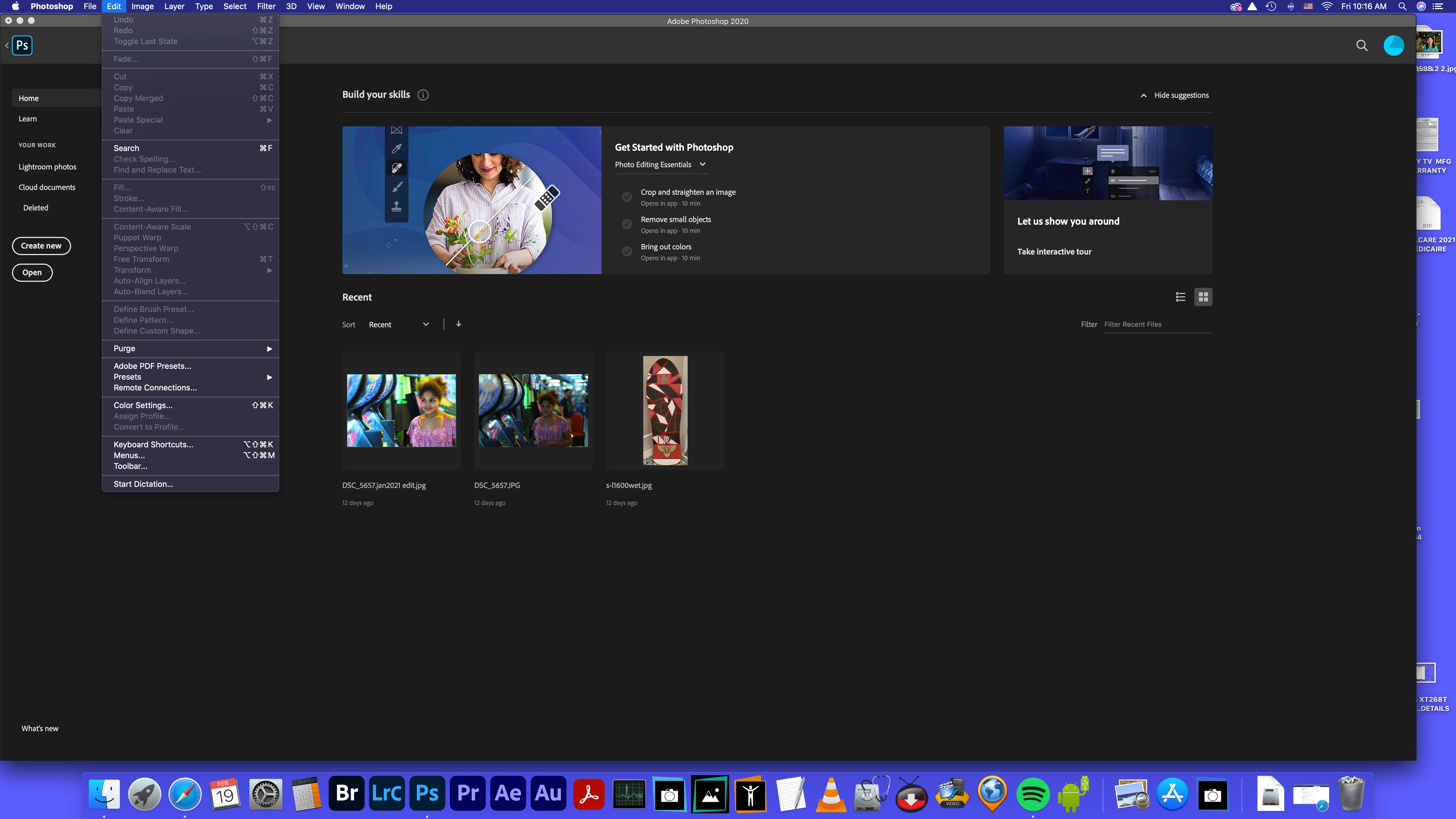Toggle the Remove small objects checkmark
The height and width of the screenshot is (819, 1456).
(x=627, y=224)
